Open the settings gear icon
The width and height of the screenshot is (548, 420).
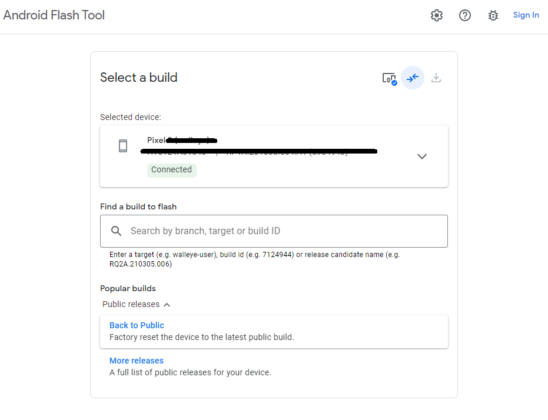[437, 15]
